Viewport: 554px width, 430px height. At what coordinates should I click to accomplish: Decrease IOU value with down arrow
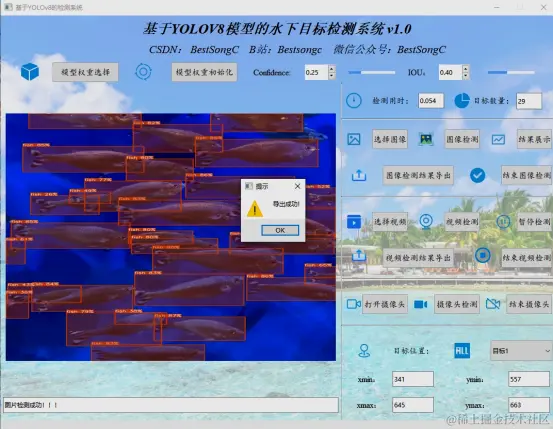tap(465, 76)
